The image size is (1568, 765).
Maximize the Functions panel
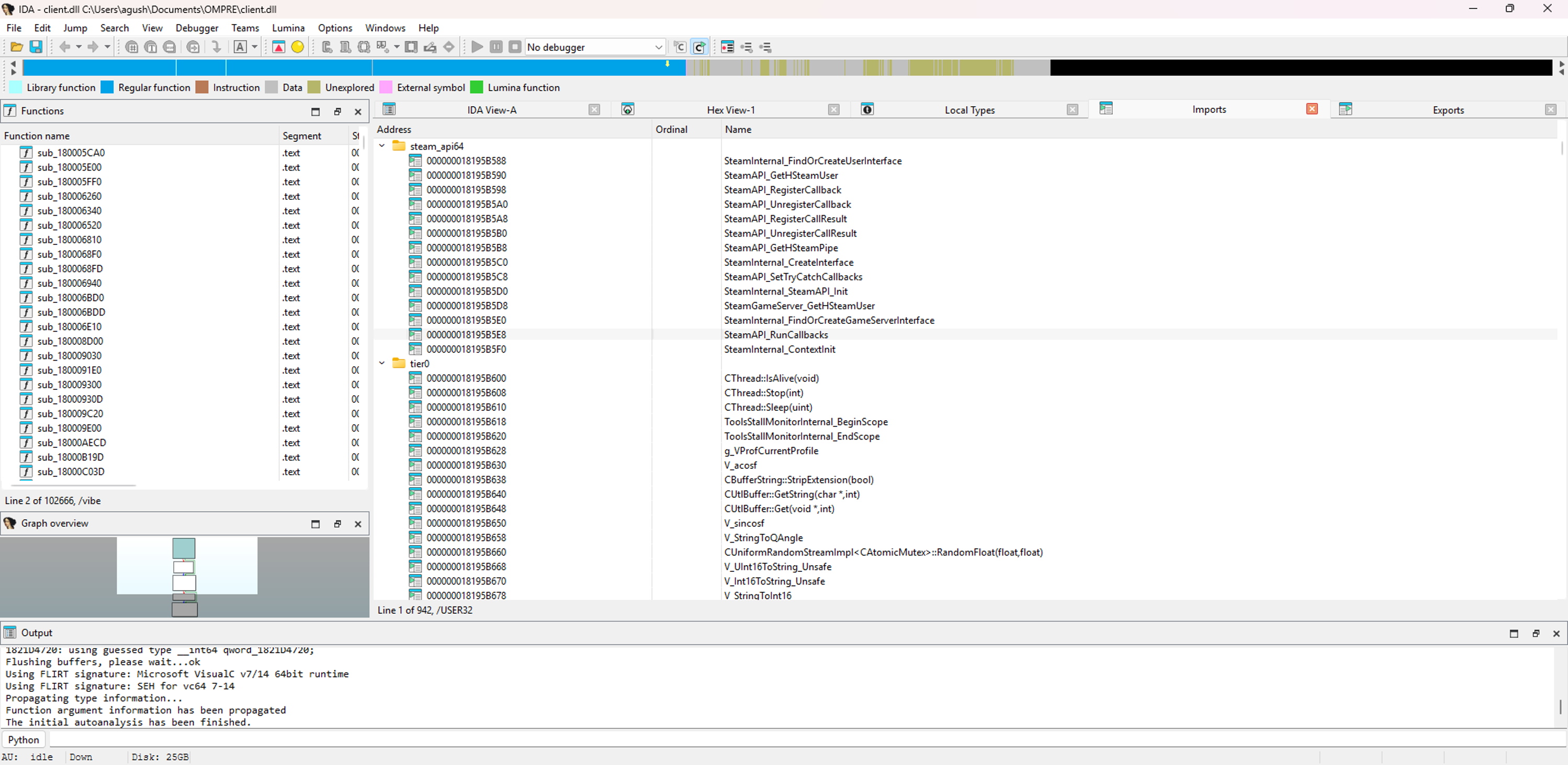tap(315, 111)
